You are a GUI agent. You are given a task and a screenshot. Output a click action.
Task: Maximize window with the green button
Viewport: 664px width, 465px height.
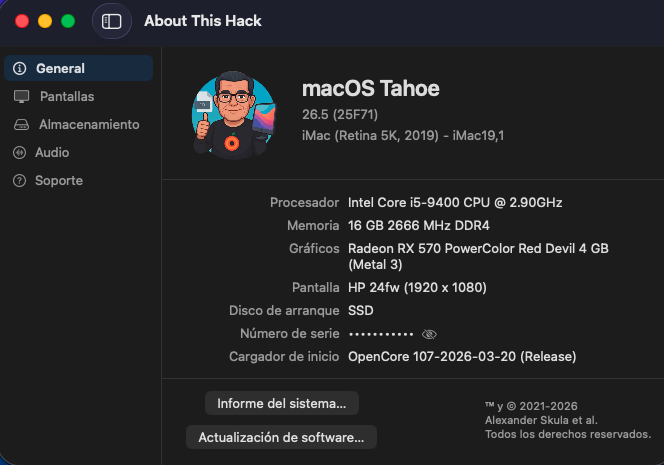(x=68, y=21)
